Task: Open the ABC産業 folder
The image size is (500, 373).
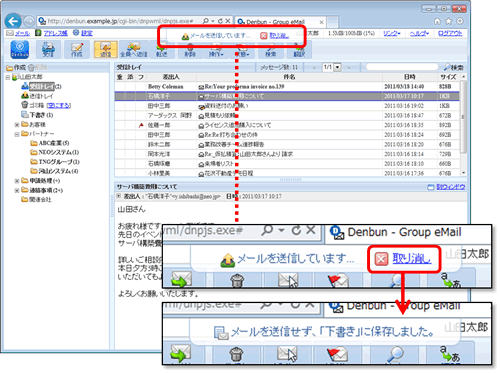Action: point(50,143)
